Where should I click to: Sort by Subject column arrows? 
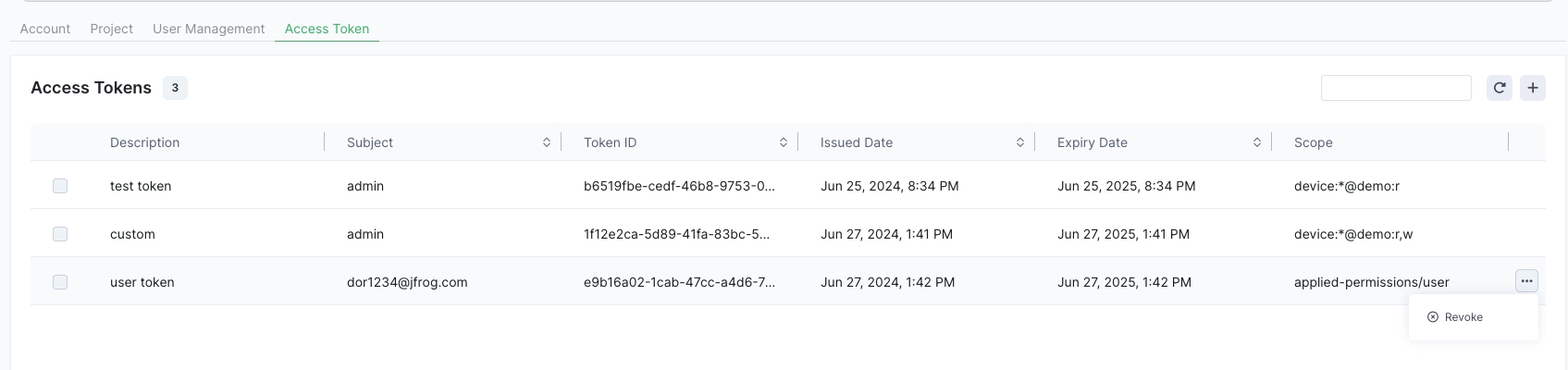[x=547, y=142]
